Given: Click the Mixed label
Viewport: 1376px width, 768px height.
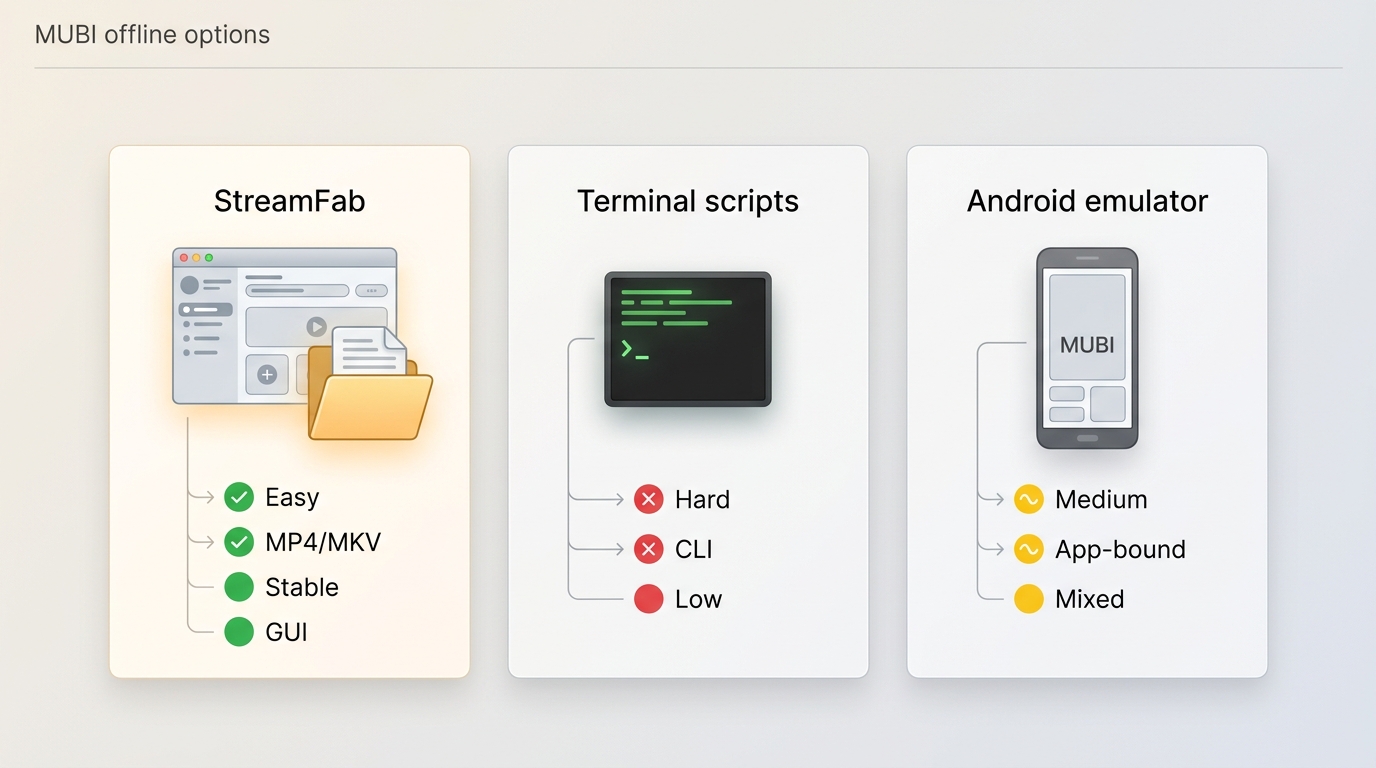Looking at the screenshot, I should (x=1090, y=599).
